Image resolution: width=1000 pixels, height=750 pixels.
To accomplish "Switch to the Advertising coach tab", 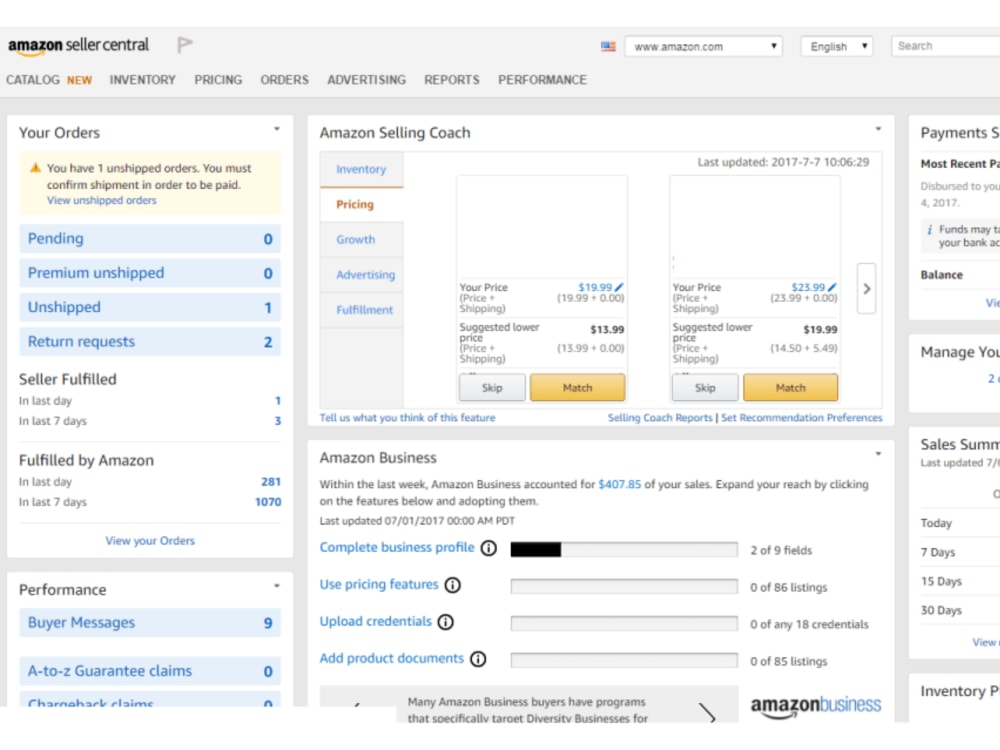I will (362, 274).
